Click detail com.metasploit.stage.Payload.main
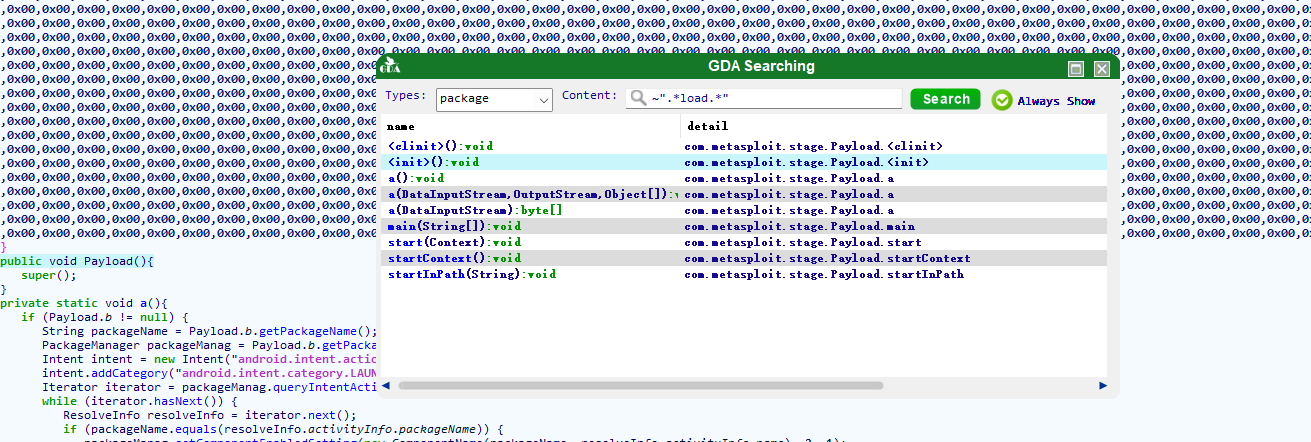The height and width of the screenshot is (442, 1311). [x=799, y=226]
